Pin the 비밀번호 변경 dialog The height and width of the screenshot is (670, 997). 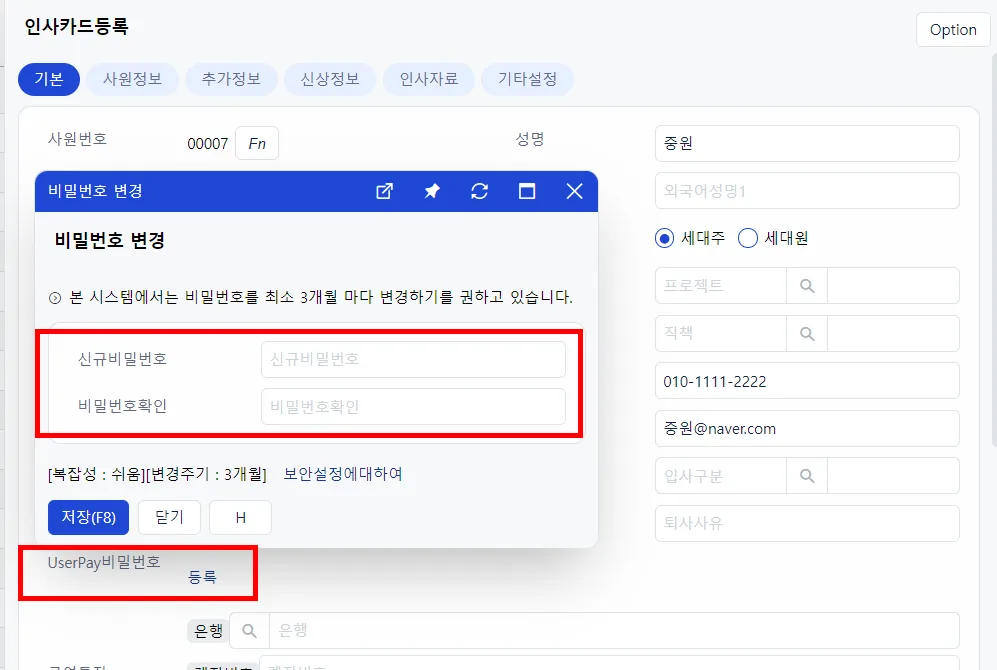[432, 191]
